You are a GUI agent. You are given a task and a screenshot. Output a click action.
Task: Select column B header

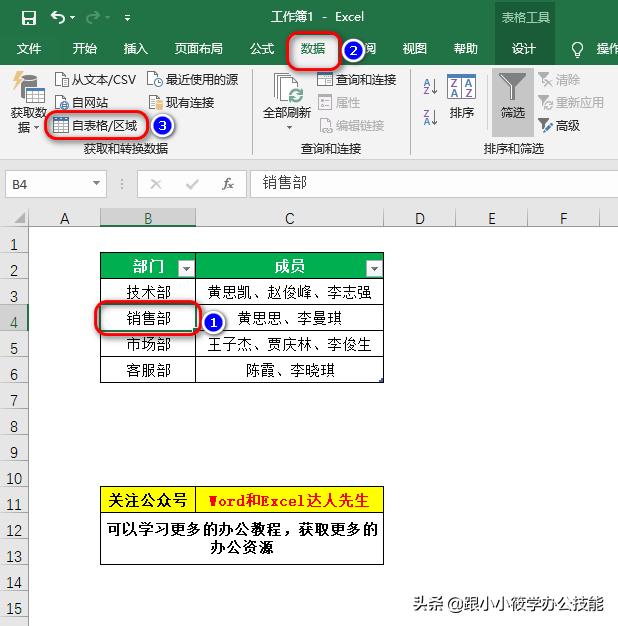(148, 218)
